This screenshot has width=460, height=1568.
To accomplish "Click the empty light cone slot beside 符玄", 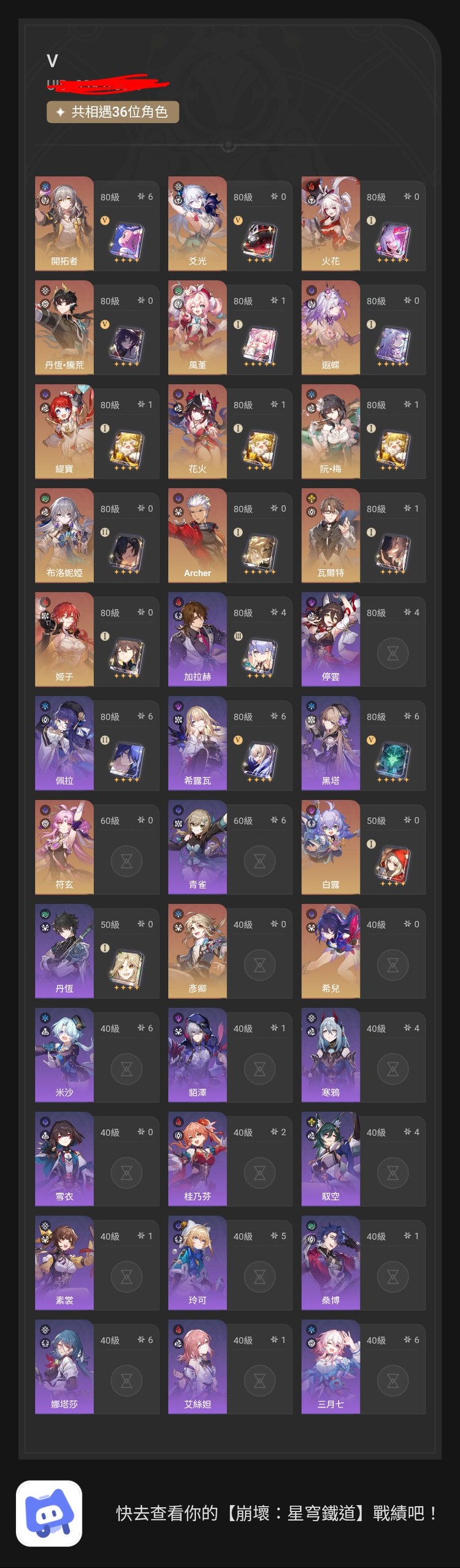I will click(126, 861).
